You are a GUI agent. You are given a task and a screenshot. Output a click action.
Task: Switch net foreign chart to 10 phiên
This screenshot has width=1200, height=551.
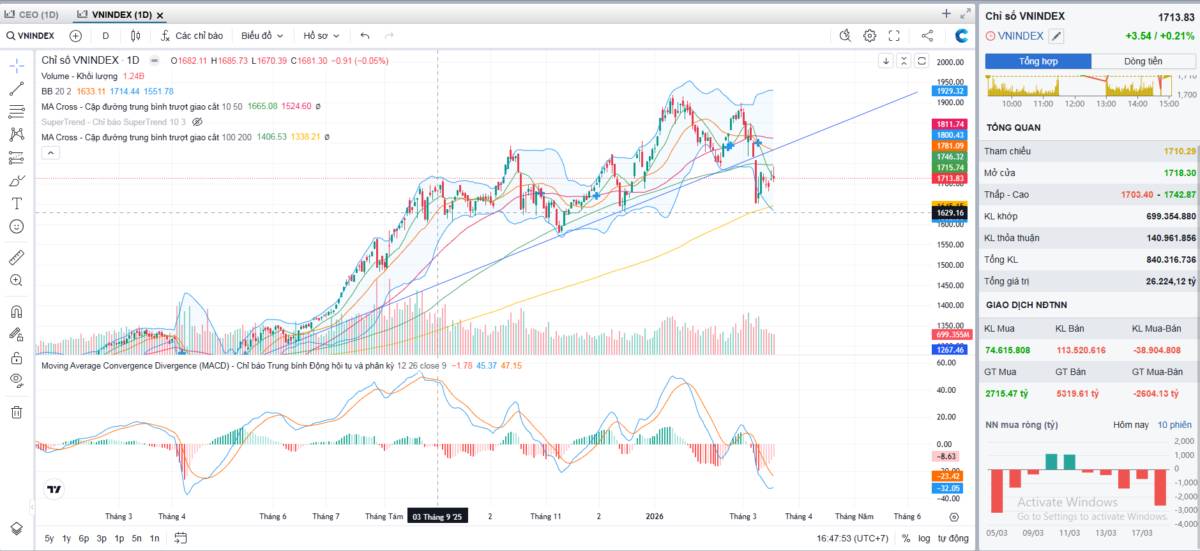pos(1175,425)
